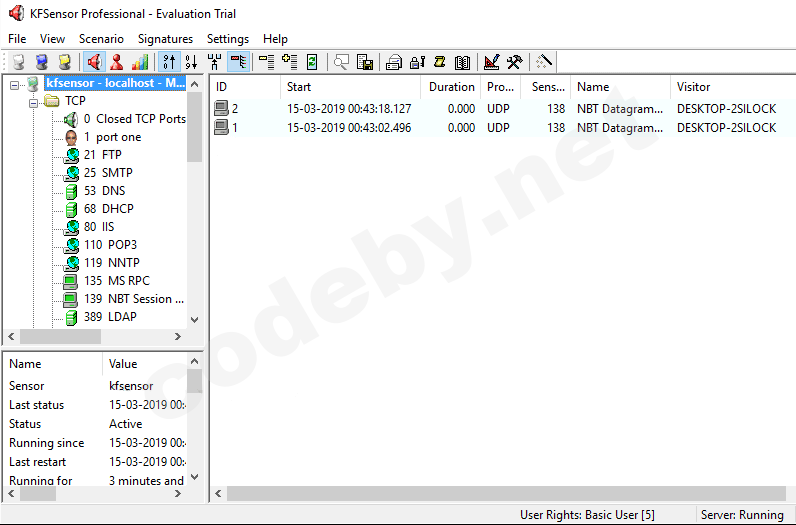Click properties panel scroll down arrow
This screenshot has width=796, height=525.
point(194,477)
